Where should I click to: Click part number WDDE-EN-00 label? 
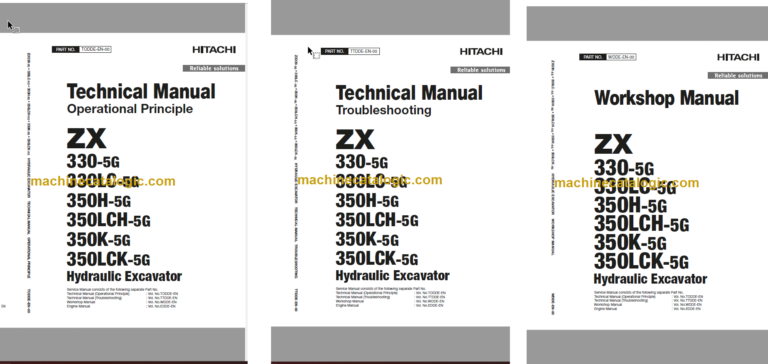(x=607, y=57)
